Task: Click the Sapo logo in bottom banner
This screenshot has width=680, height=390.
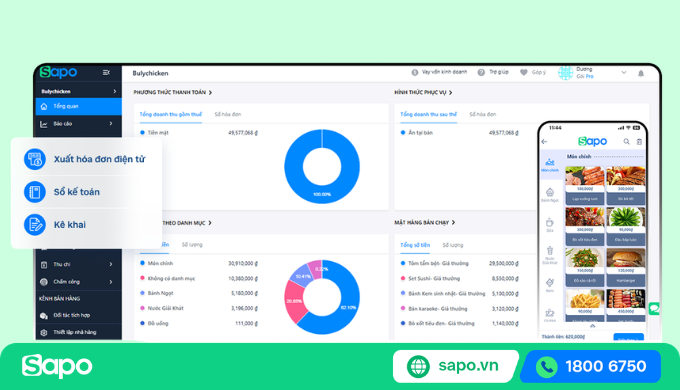Action: 57,366
